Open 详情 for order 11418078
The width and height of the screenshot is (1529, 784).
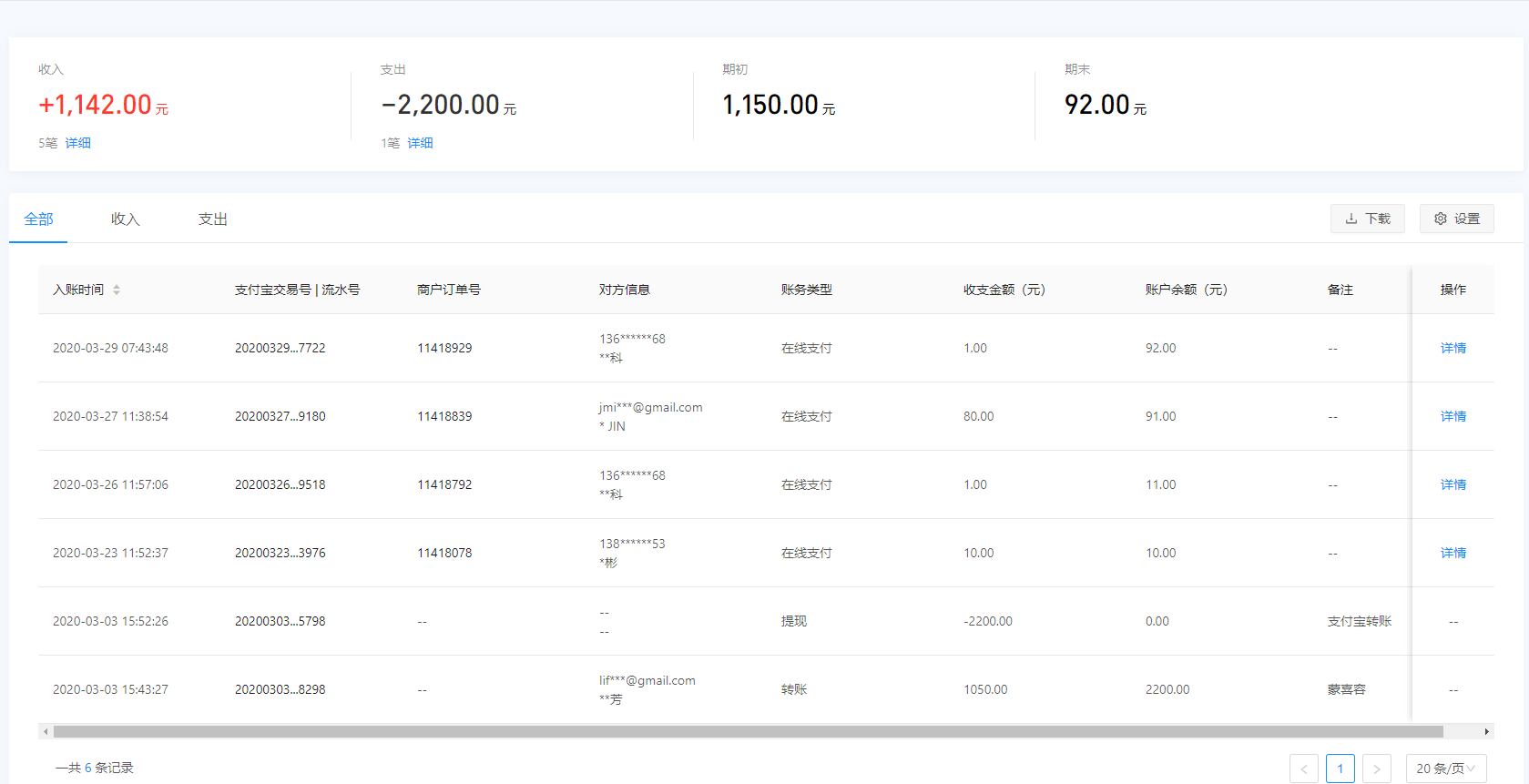point(1453,553)
